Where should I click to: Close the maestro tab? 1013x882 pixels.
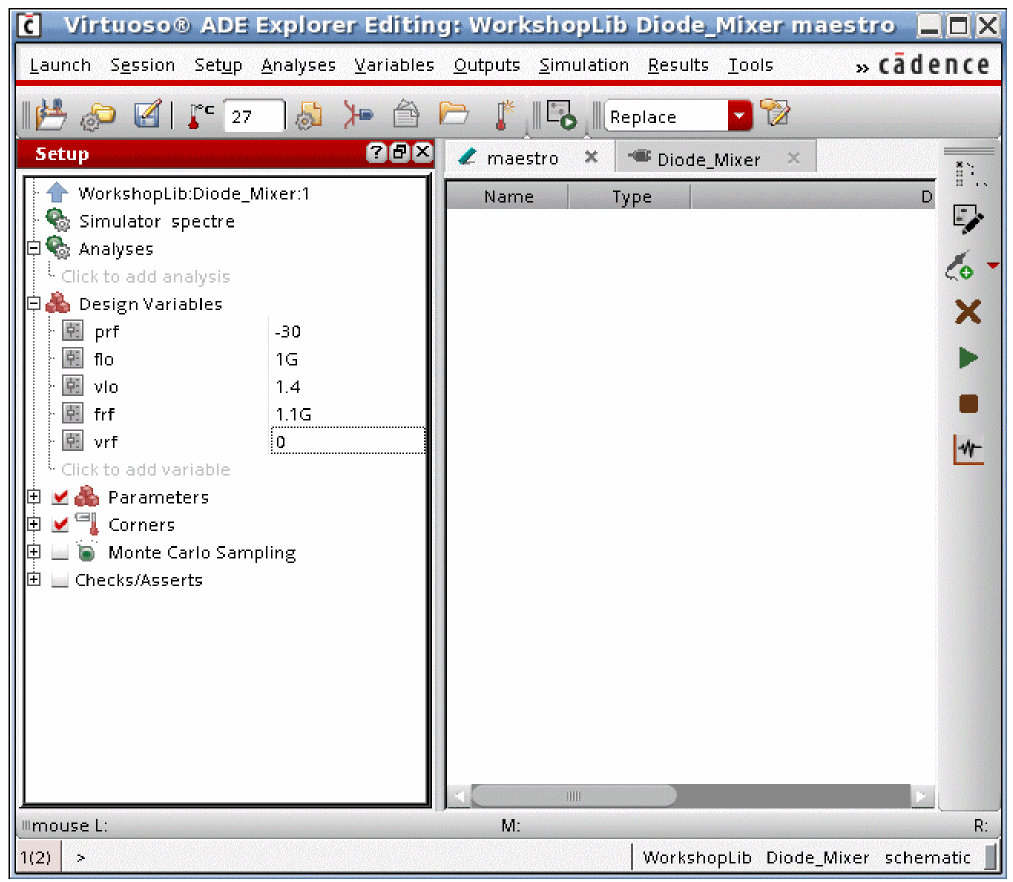point(590,157)
